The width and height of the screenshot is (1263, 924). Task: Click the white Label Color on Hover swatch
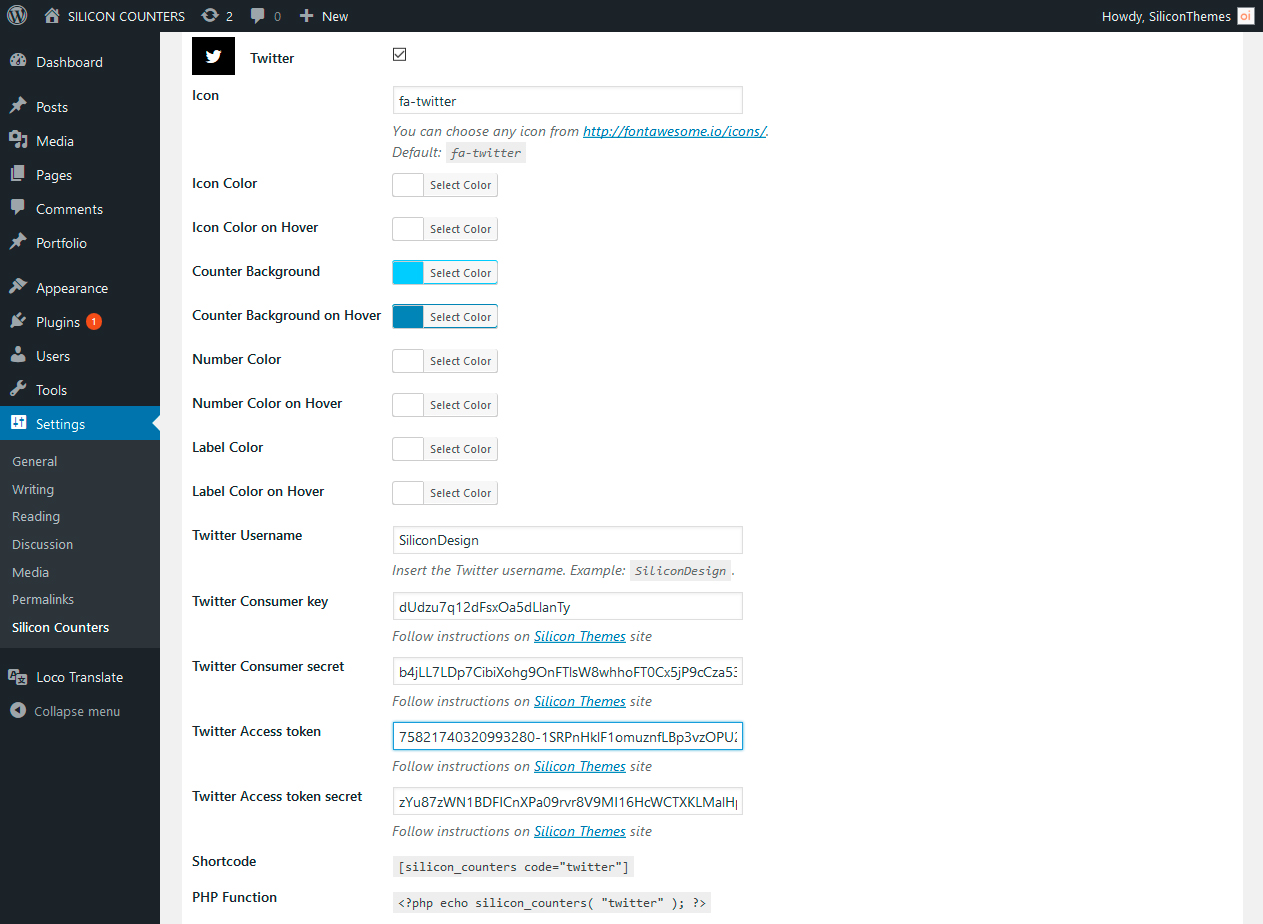[408, 493]
